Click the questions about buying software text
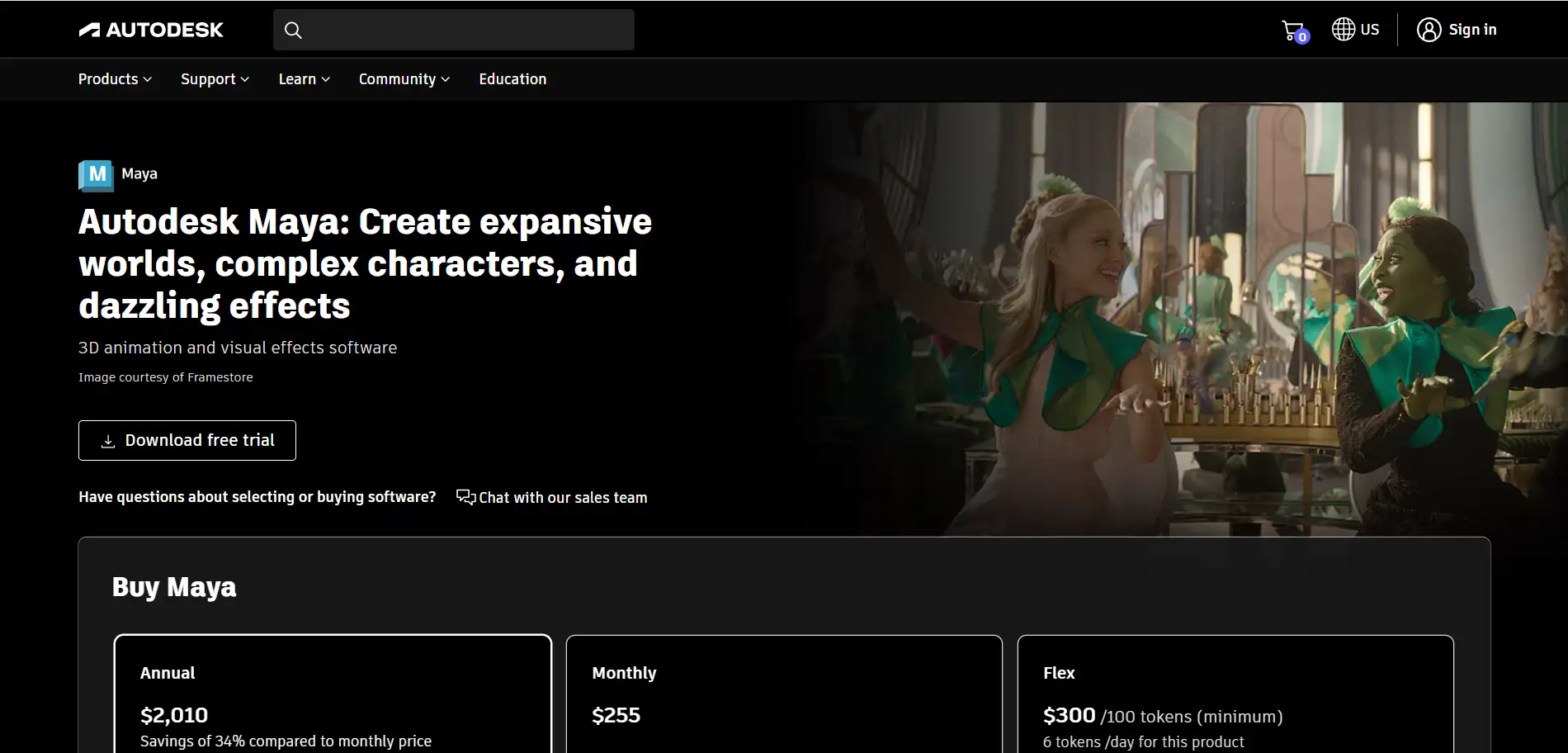Viewport: 1568px width, 753px height. [x=257, y=497]
